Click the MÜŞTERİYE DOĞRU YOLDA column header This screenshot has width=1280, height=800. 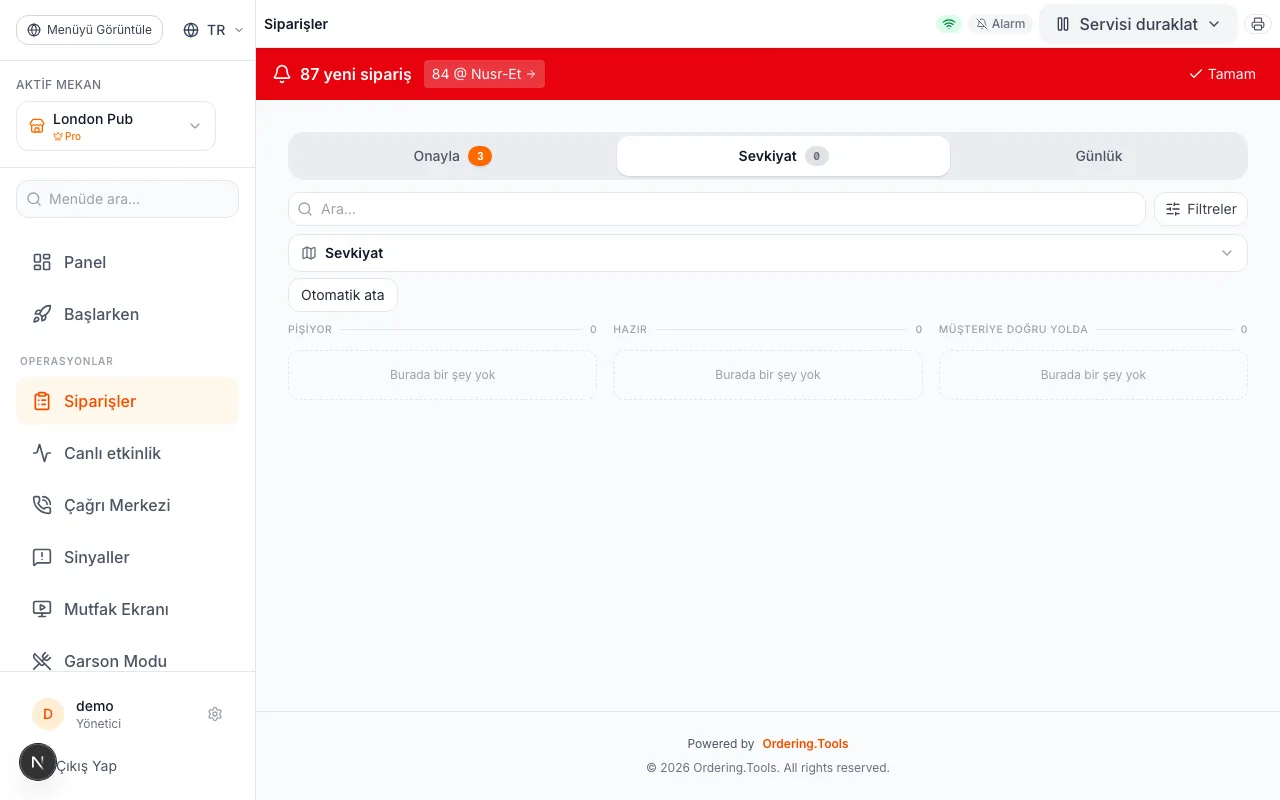[1013, 329]
